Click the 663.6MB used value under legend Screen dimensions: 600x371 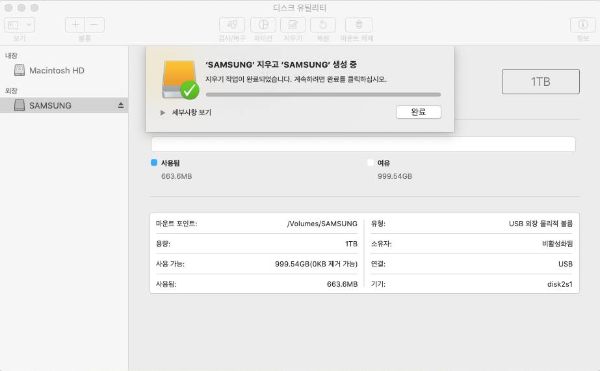coord(176,176)
